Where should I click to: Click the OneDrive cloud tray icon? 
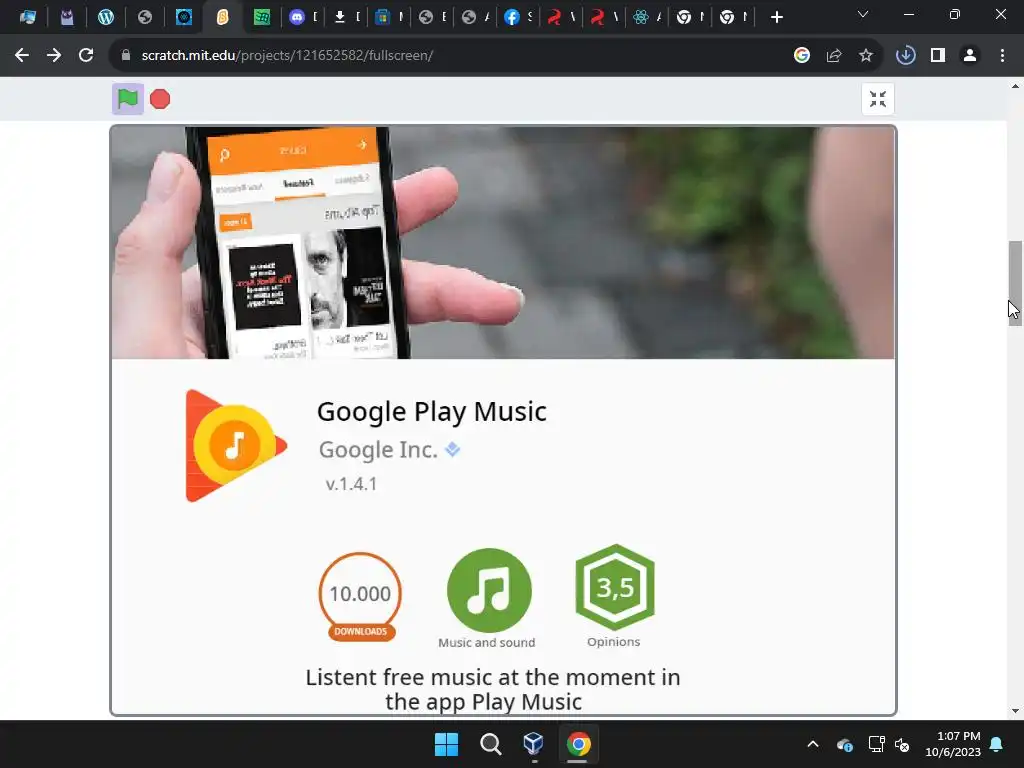(844, 744)
